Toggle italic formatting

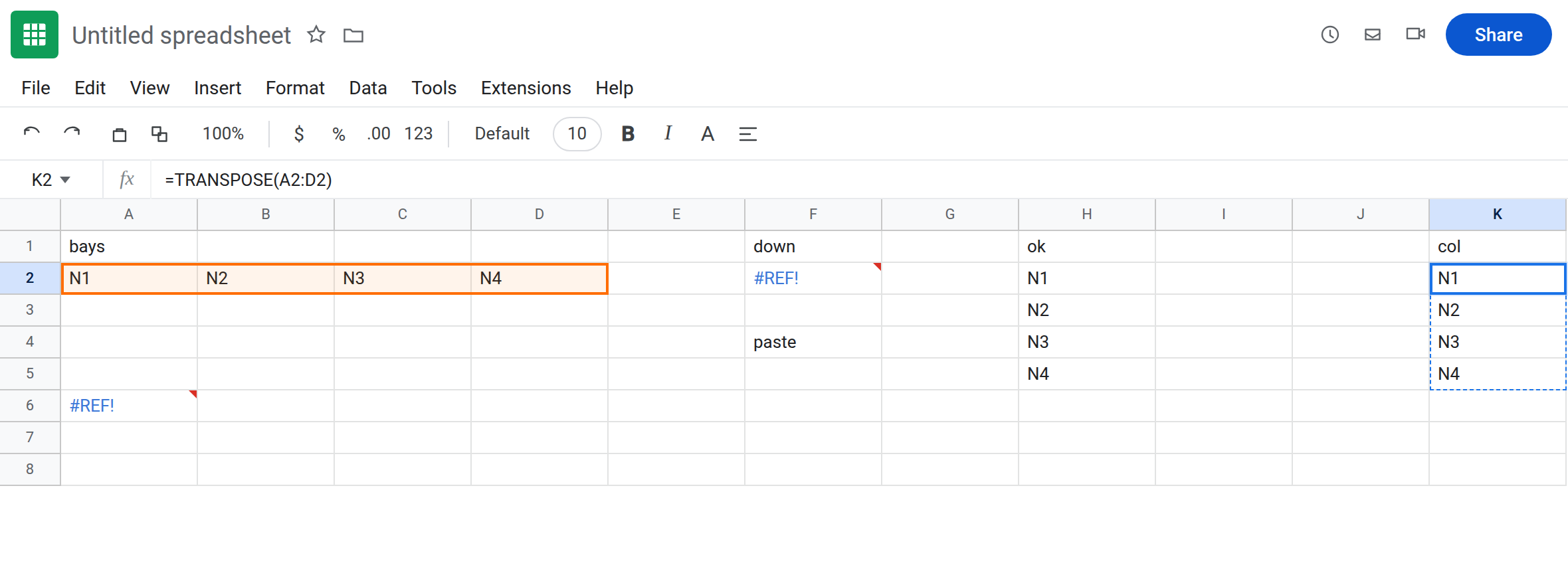(668, 133)
